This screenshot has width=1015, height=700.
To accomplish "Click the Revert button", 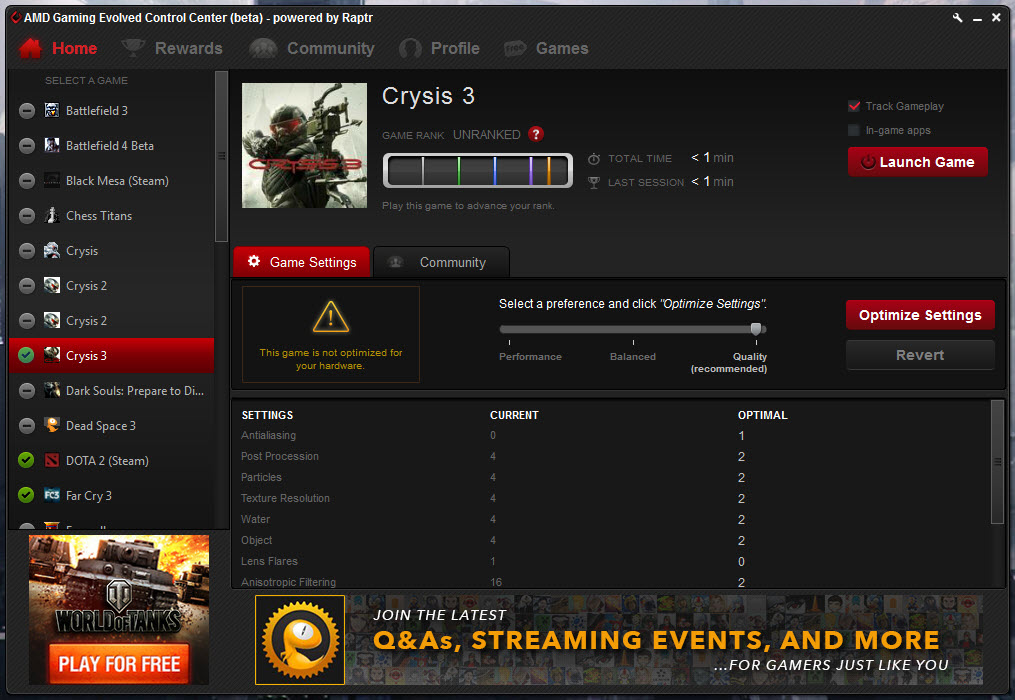I will tap(920, 355).
